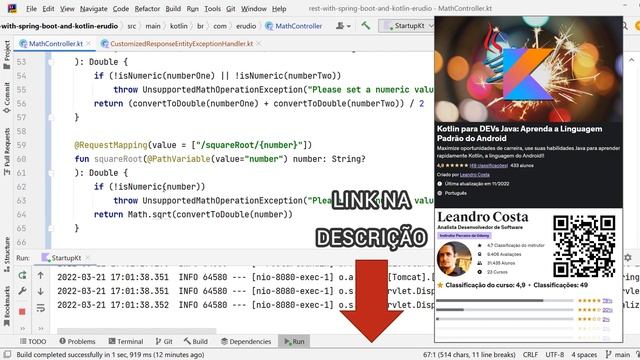Toggle soft-wrap in Run console
The width and height of the screenshot is (640, 360).
tap(40, 308)
